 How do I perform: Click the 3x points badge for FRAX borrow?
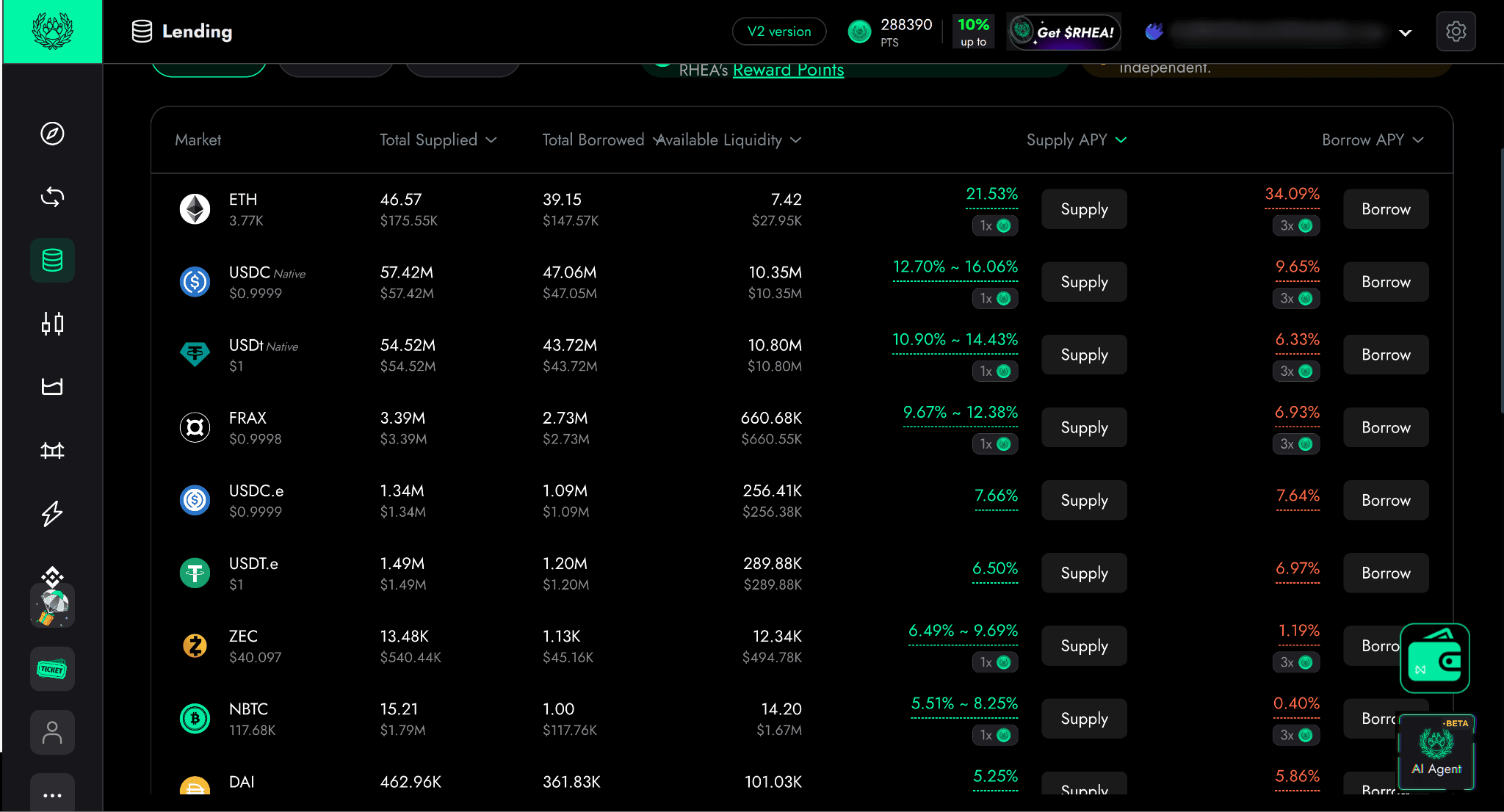click(x=1296, y=443)
